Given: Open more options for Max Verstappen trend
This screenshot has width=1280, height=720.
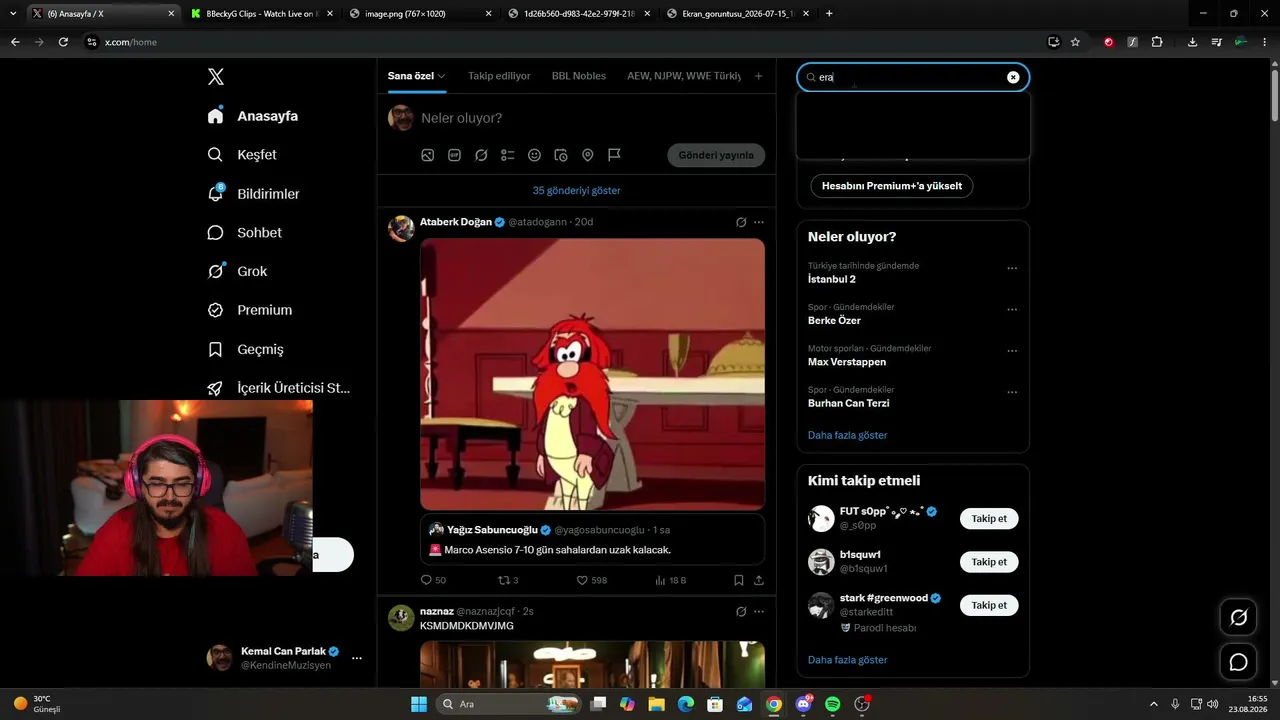Looking at the screenshot, I should 1012,351.
